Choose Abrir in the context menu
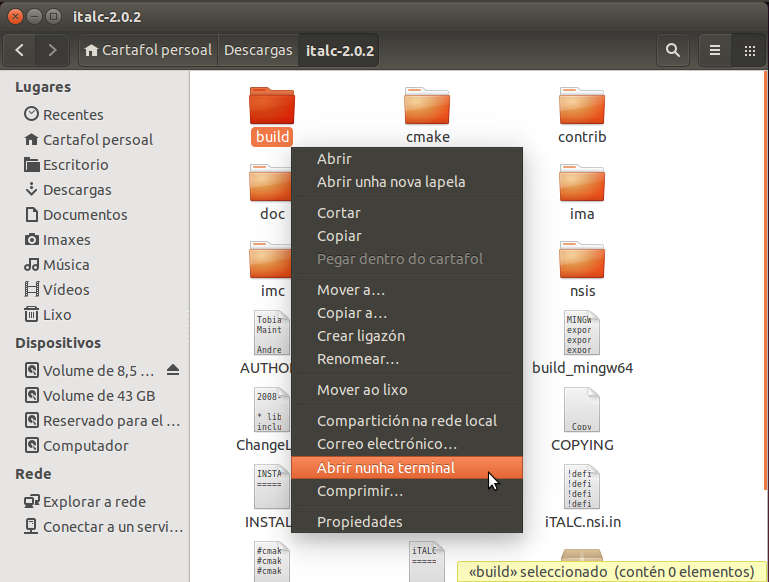 coord(407,159)
